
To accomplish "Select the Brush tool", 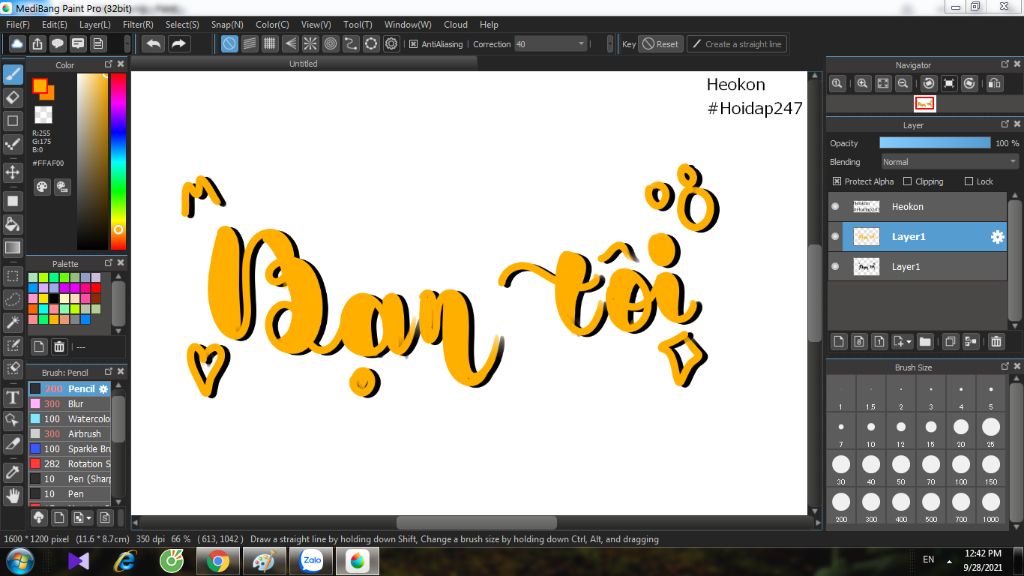I will (12, 74).
